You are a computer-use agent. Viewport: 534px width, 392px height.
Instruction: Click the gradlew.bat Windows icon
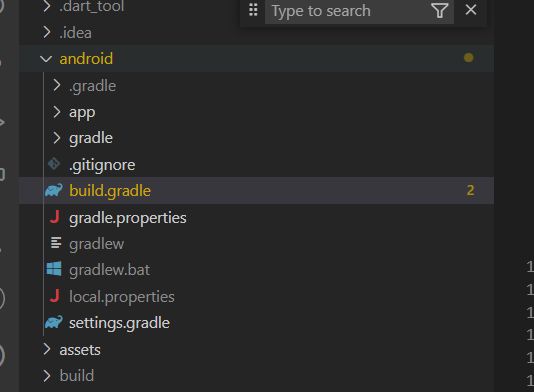54,269
